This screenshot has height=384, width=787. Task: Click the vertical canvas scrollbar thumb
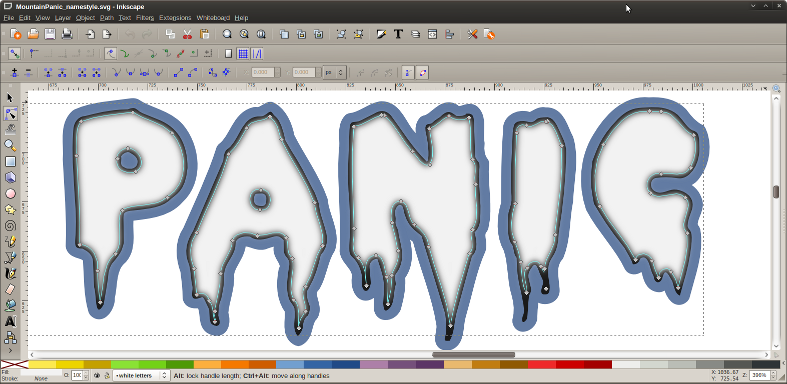[776, 192]
